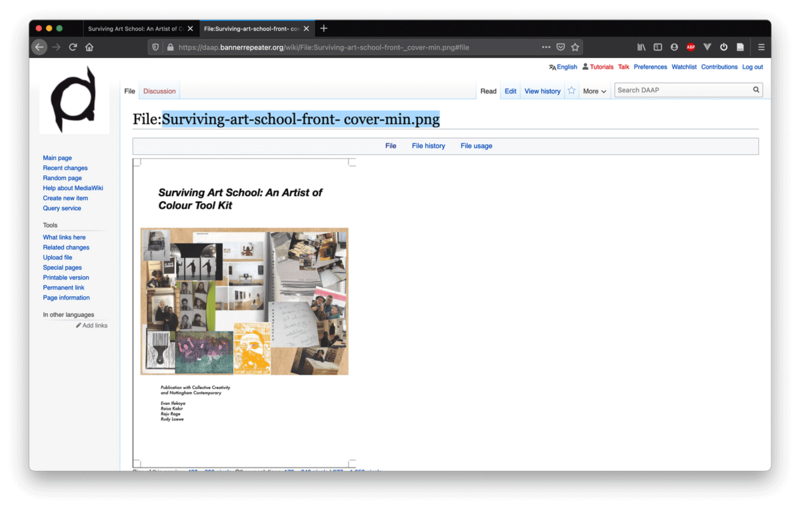Click the ABP adblock extension icon
This screenshot has width=800, height=509.
click(690, 47)
